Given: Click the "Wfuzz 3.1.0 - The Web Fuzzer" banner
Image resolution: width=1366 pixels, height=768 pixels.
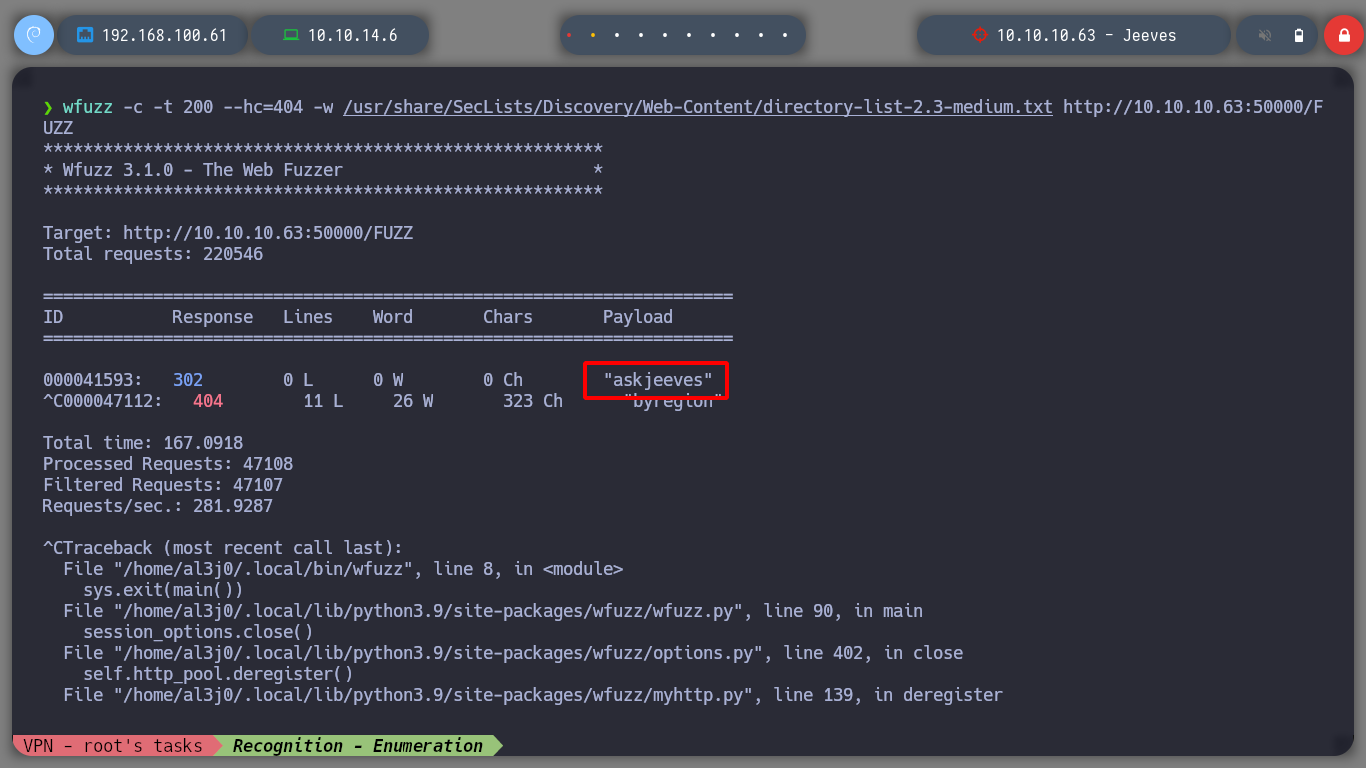Looking at the screenshot, I should coord(202,170).
